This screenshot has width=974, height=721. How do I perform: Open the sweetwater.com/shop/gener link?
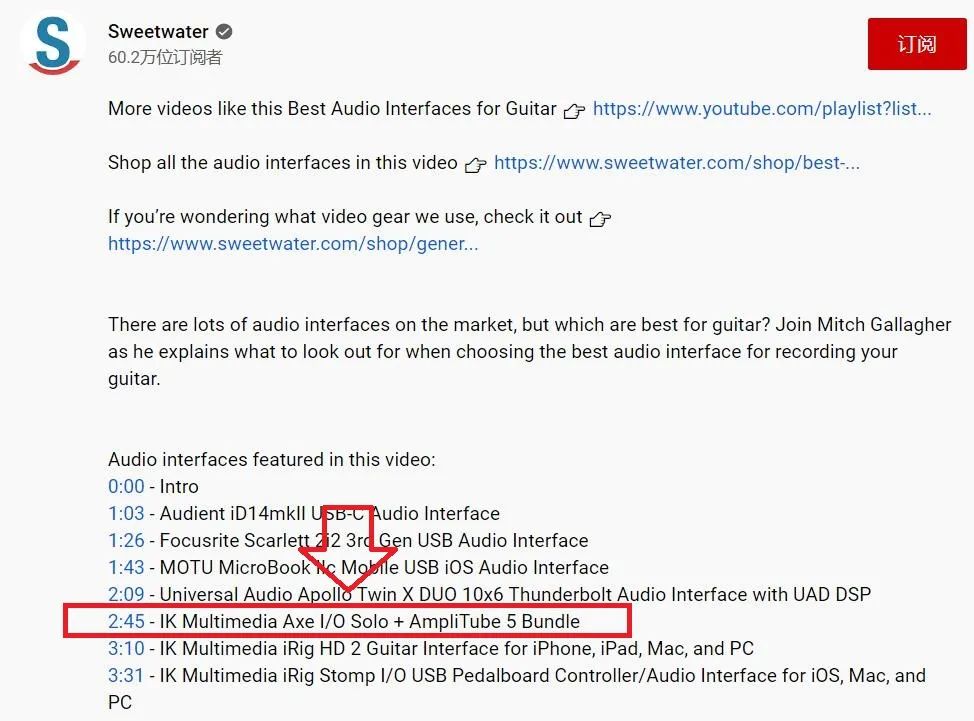click(x=293, y=243)
